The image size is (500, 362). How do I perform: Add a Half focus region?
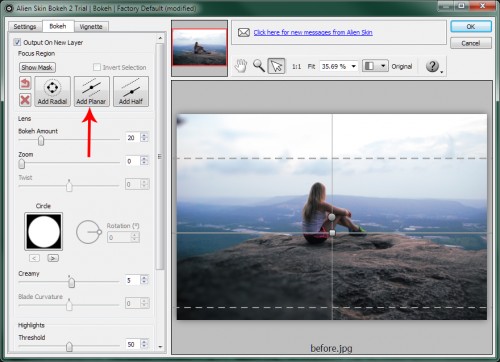tap(131, 91)
